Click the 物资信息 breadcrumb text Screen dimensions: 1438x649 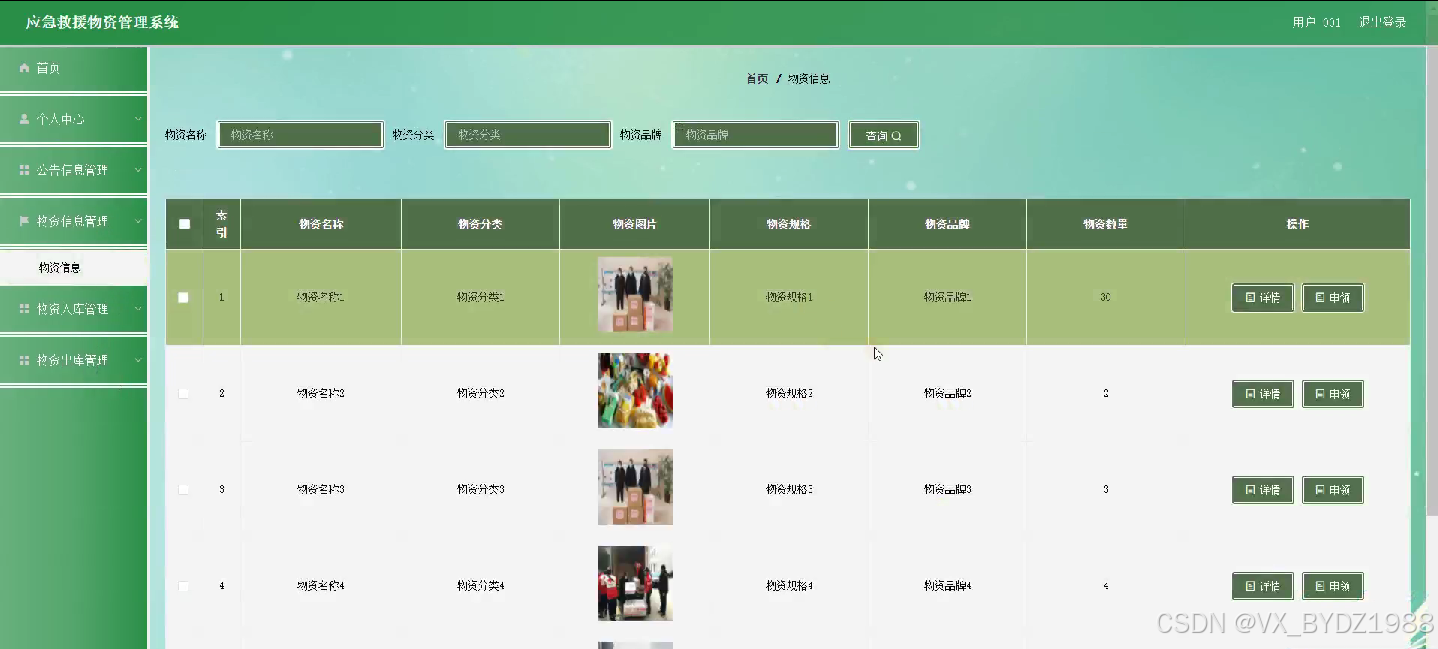tap(809, 78)
